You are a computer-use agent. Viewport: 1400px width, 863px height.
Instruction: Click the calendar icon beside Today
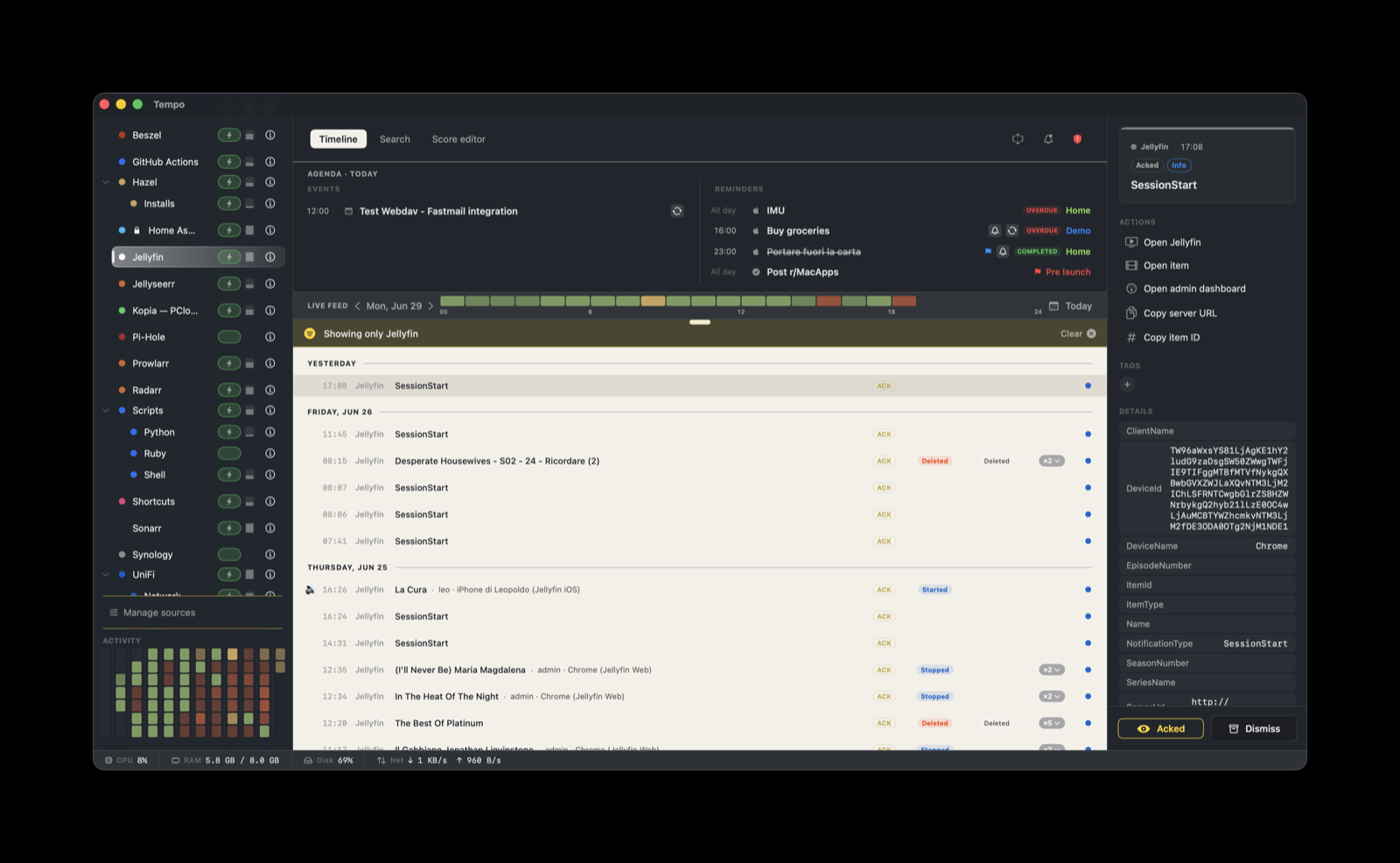[x=1053, y=306]
